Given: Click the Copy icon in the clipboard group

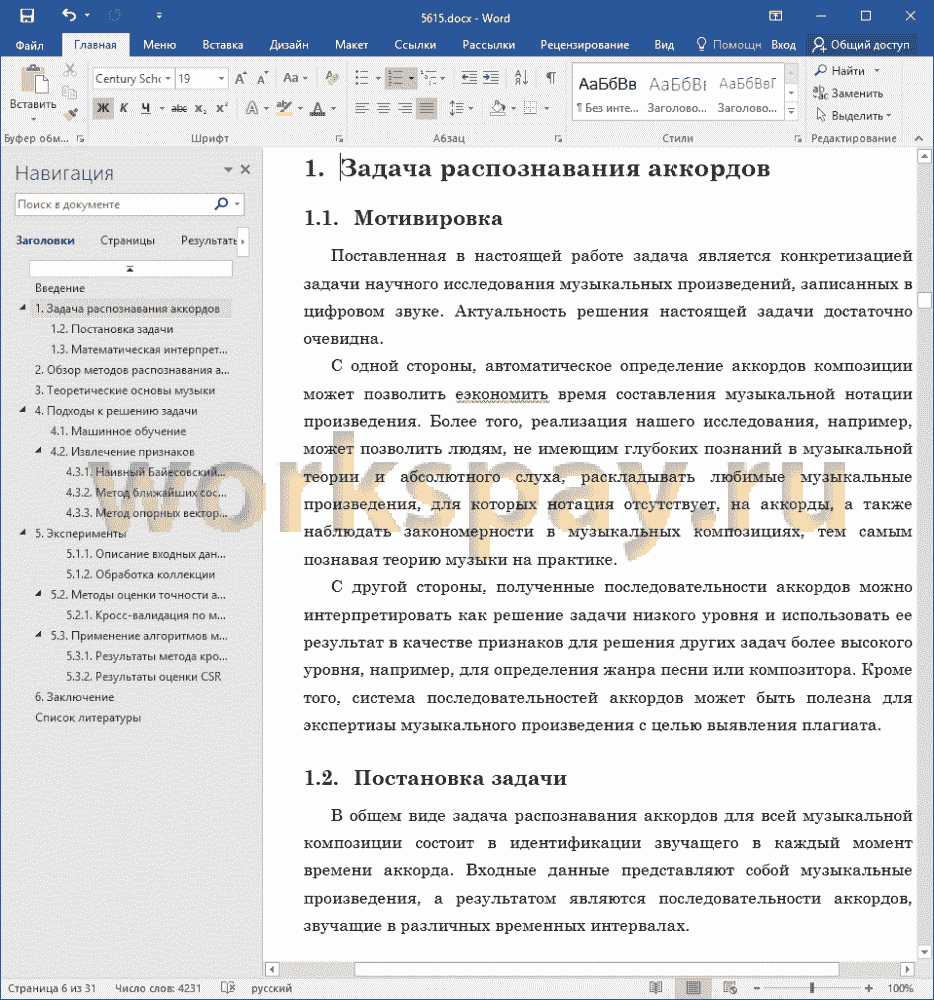Looking at the screenshot, I should (70, 92).
